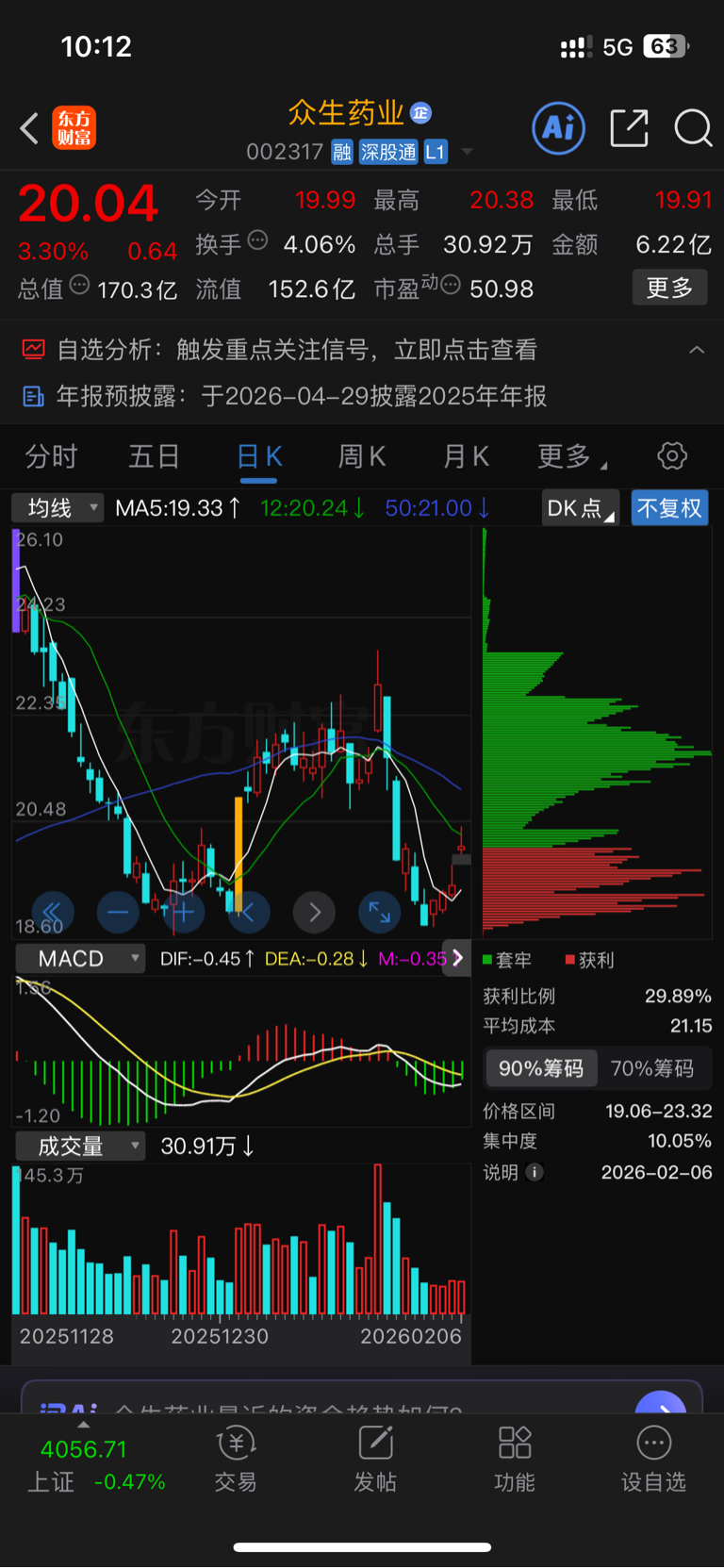Switch to 五日 tab
This screenshot has width=724, height=1568.
tap(155, 457)
